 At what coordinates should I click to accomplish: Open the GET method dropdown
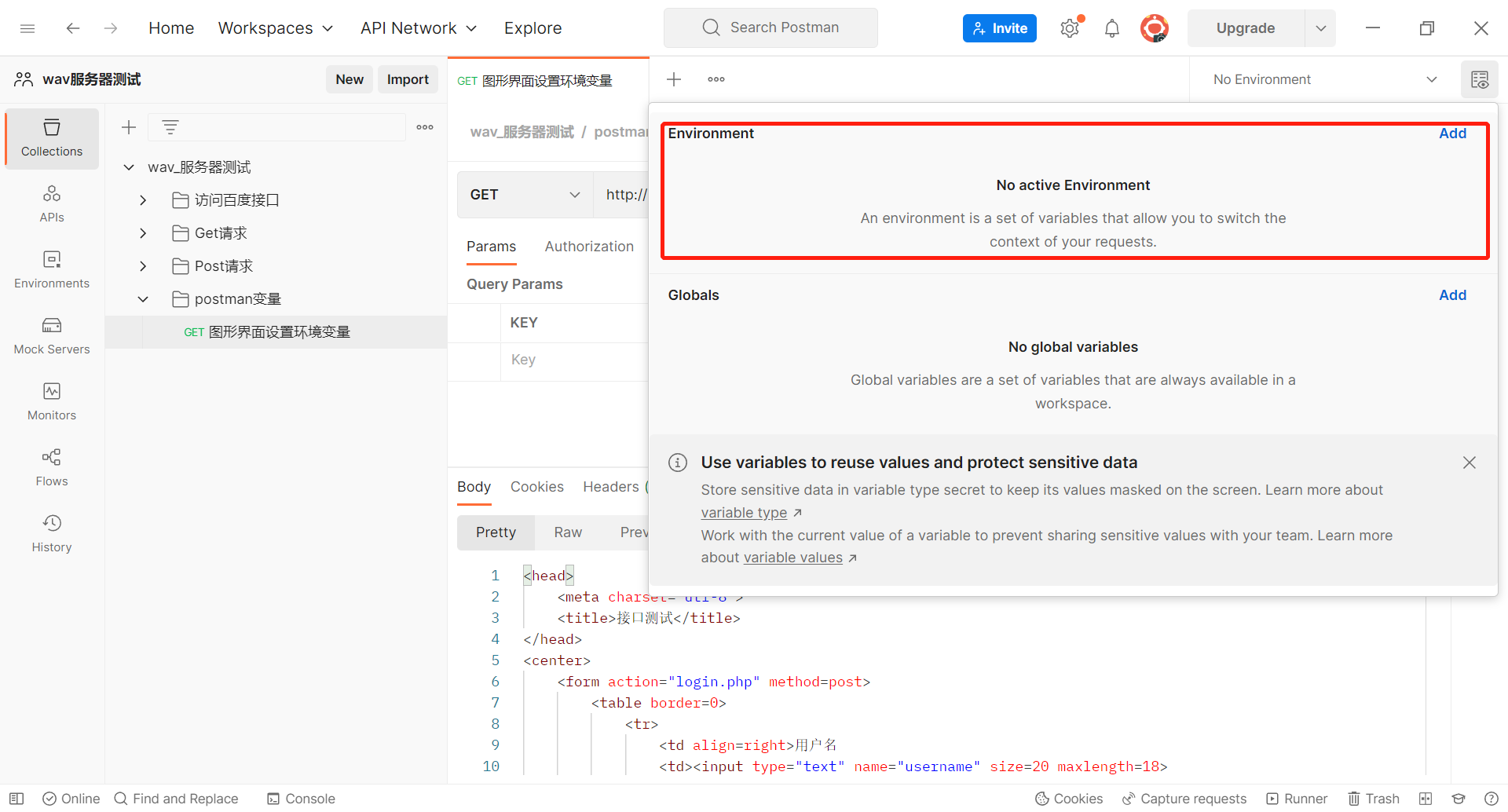coord(525,195)
